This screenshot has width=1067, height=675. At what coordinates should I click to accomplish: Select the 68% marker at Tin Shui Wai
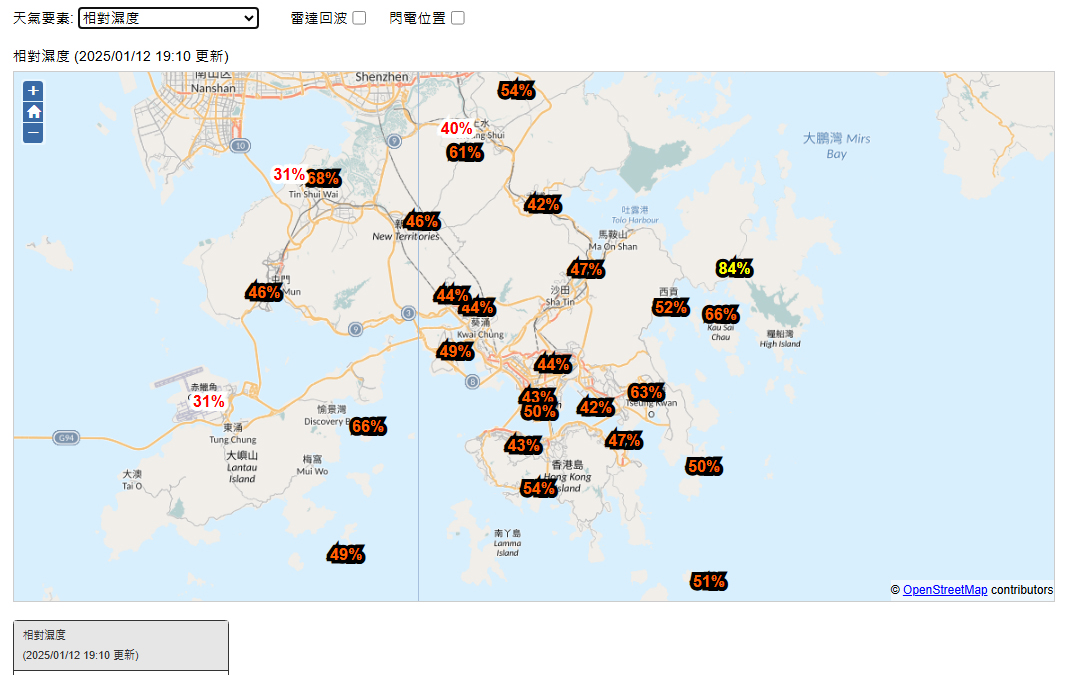324,178
